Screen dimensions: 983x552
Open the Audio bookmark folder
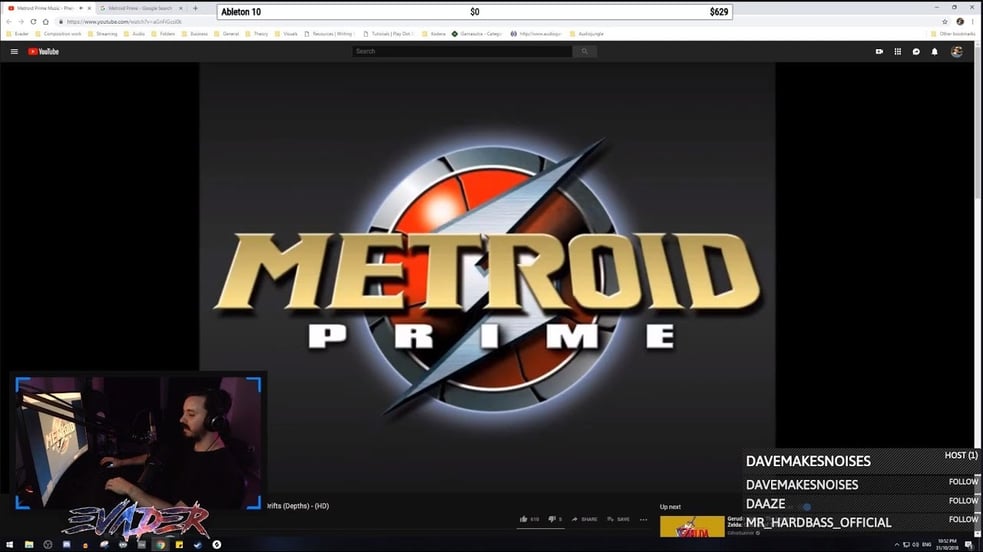pyautogui.click(x=135, y=34)
